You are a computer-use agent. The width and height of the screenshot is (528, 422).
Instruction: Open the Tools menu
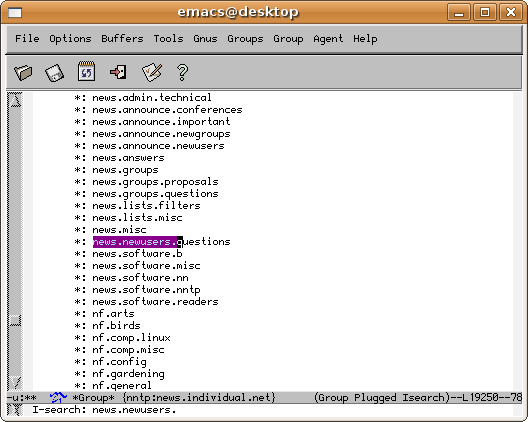(x=168, y=39)
